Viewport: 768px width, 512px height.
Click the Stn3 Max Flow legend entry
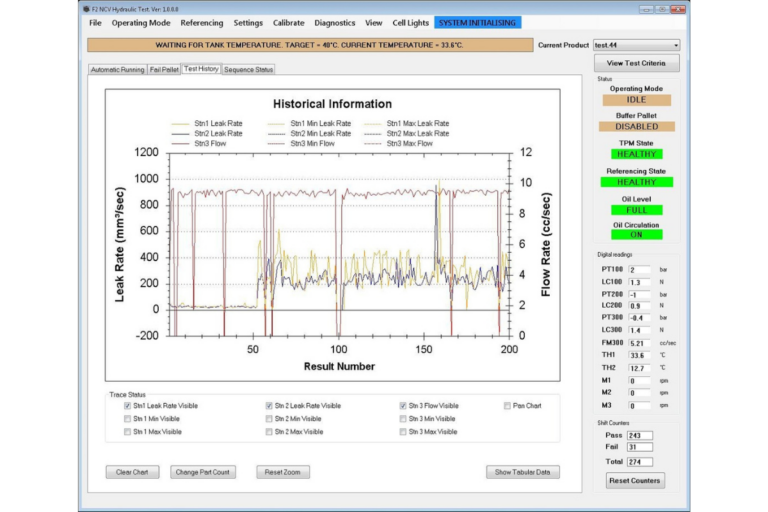click(398, 144)
